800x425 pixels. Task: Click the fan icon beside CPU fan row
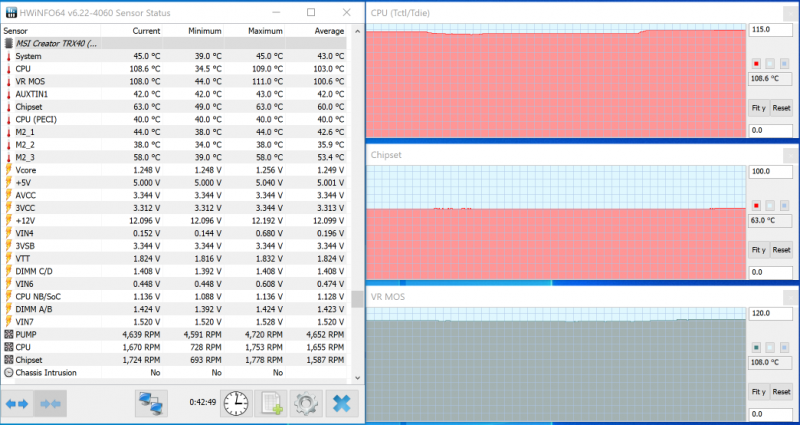8,347
